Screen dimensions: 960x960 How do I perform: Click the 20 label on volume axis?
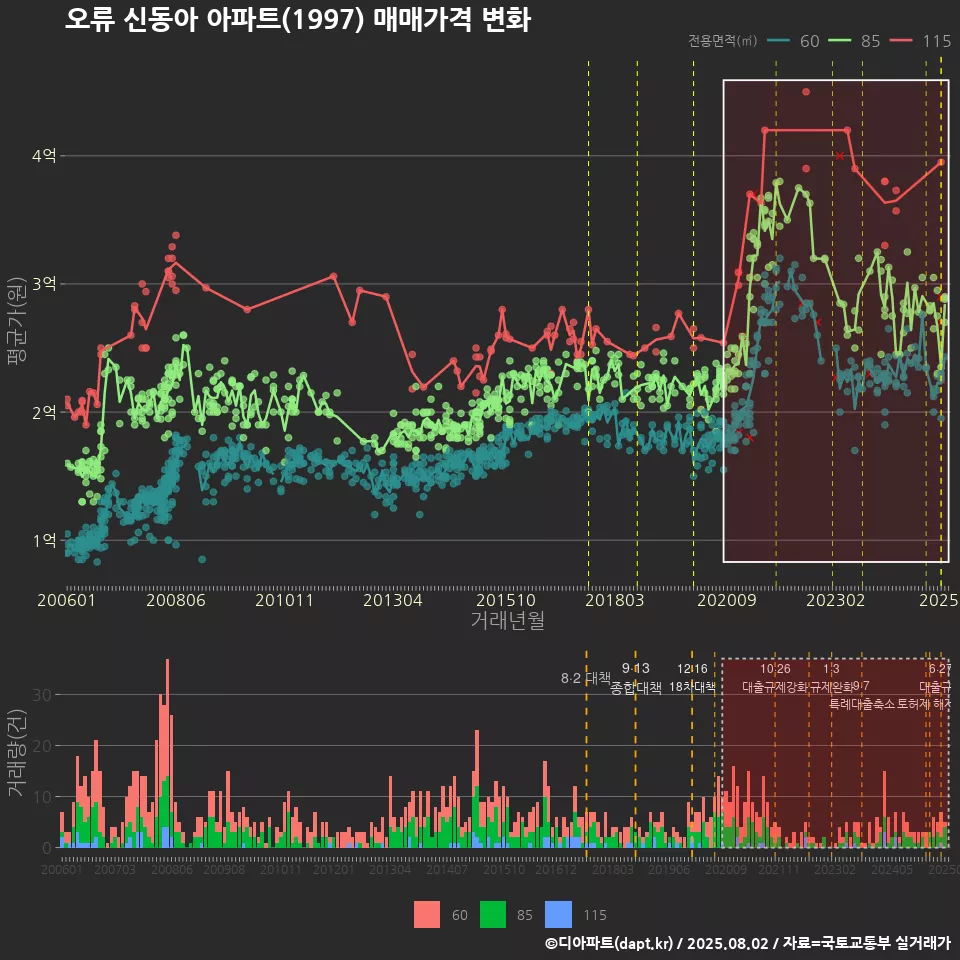point(42,746)
